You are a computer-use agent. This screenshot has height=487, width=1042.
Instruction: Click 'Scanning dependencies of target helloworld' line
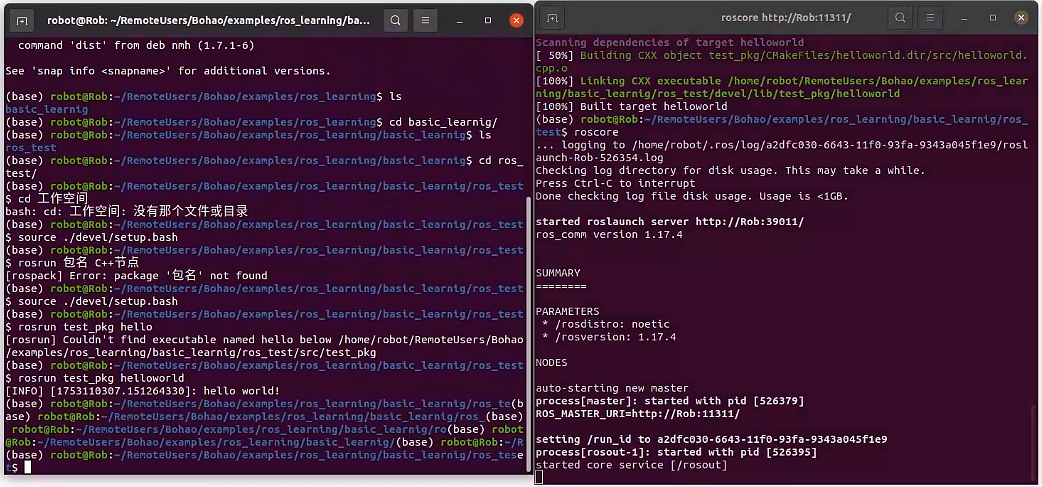point(670,43)
